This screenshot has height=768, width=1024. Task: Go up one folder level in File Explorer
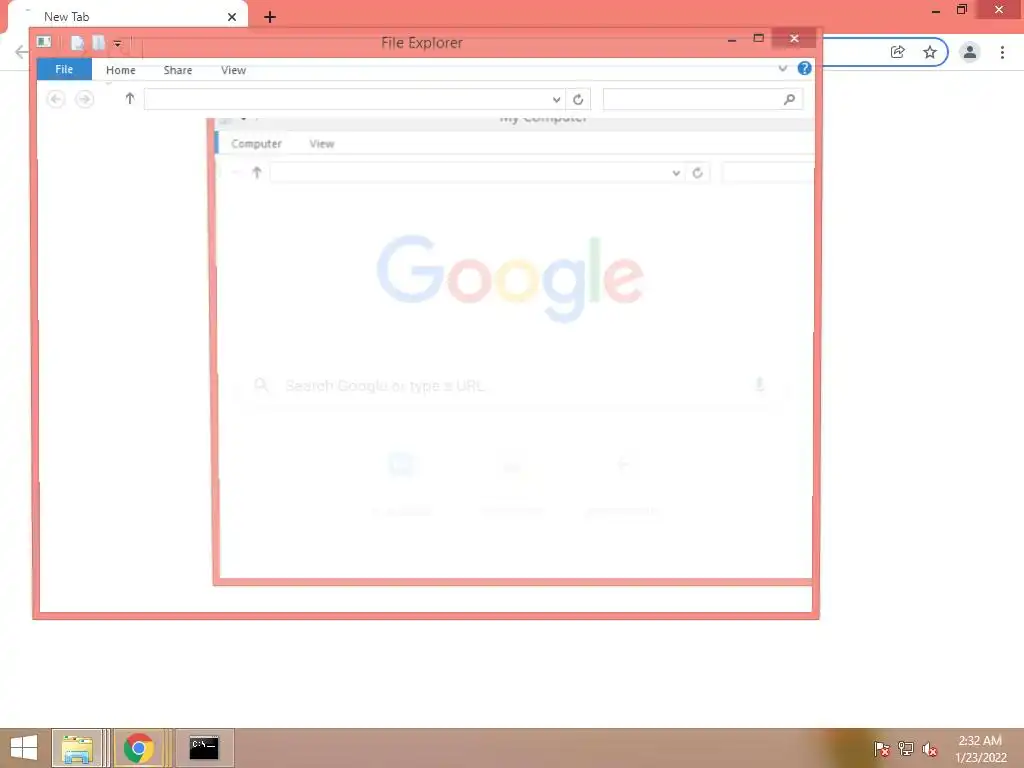tap(129, 99)
